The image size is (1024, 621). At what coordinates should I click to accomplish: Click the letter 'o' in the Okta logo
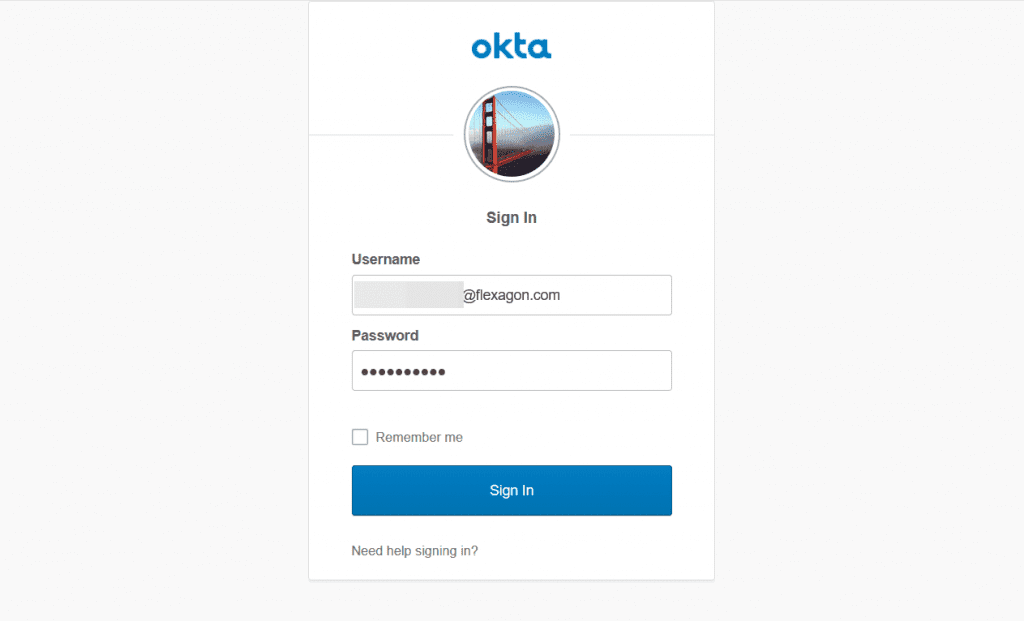[x=481, y=48]
